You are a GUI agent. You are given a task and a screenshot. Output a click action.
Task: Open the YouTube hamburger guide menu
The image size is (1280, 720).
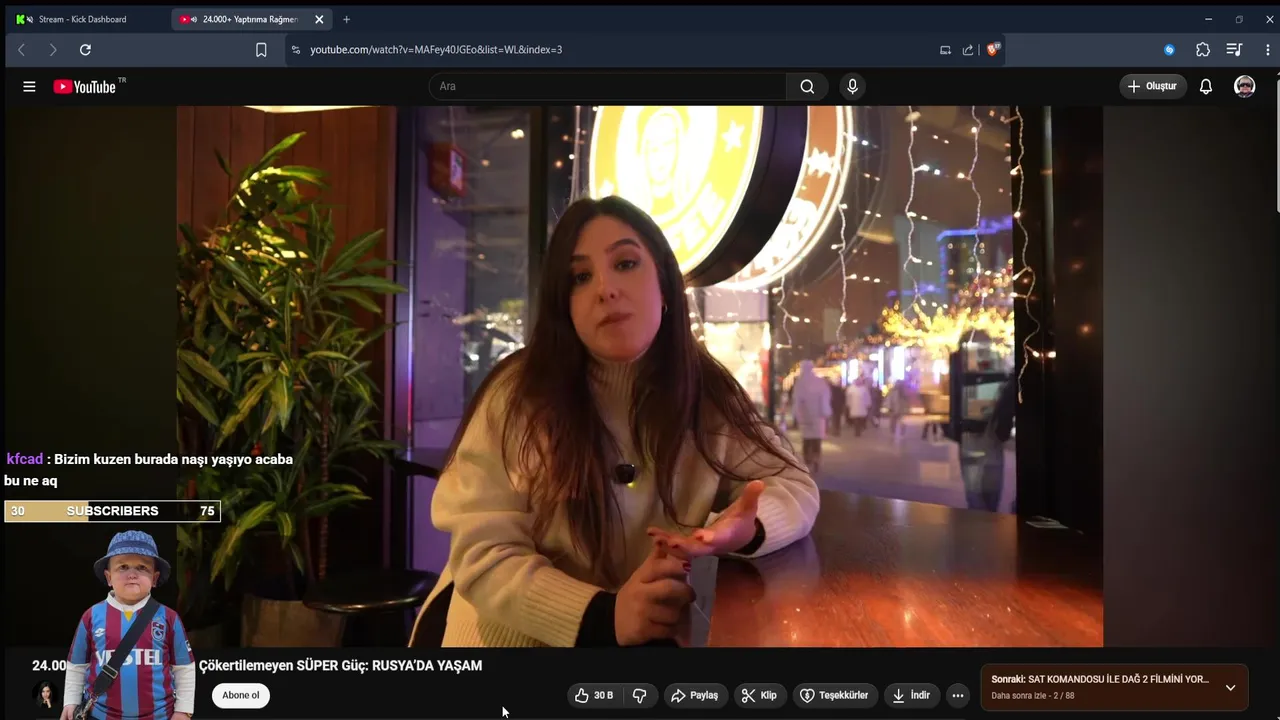(29, 87)
